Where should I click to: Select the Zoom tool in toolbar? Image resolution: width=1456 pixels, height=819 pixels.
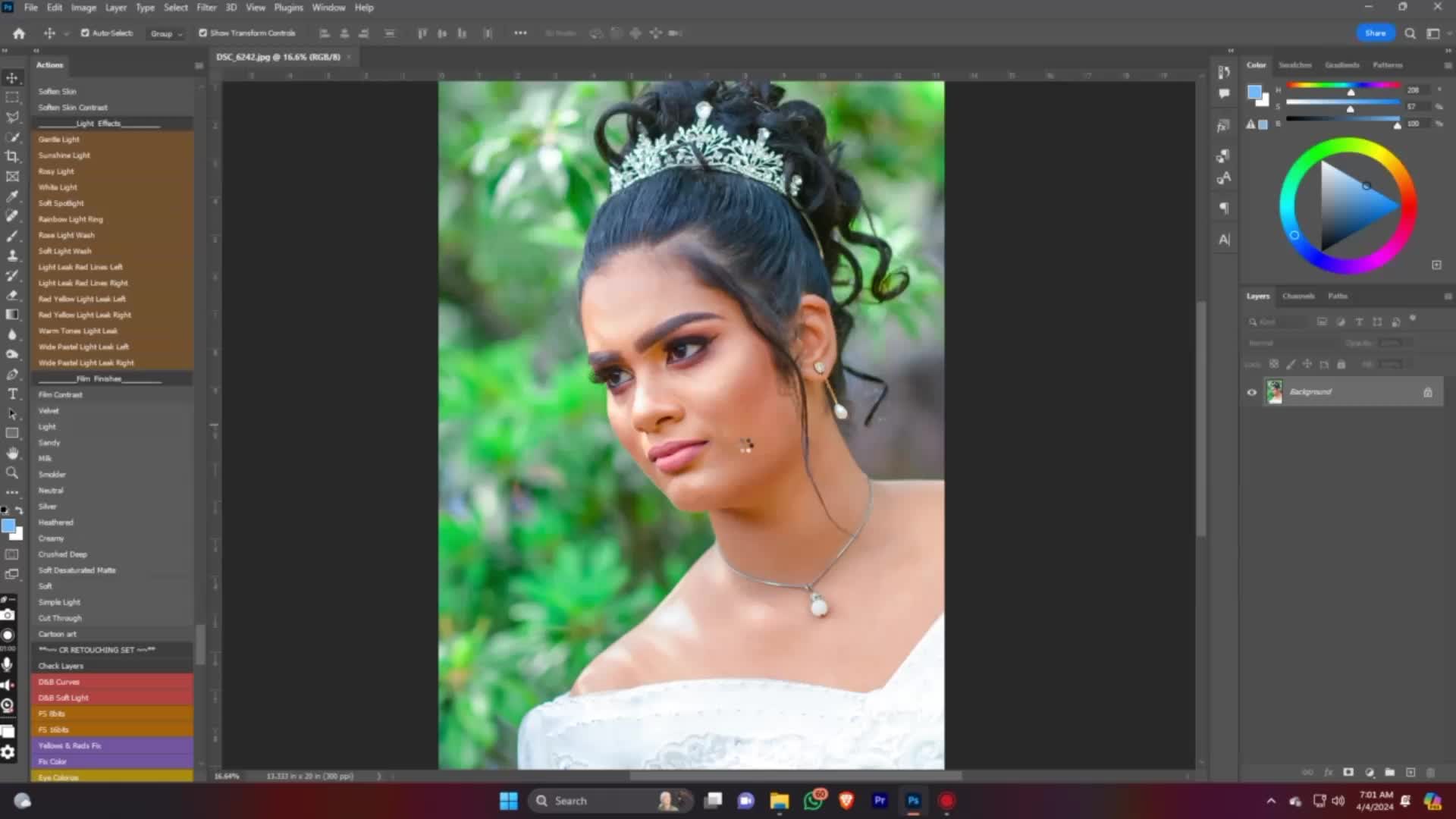pos(12,472)
